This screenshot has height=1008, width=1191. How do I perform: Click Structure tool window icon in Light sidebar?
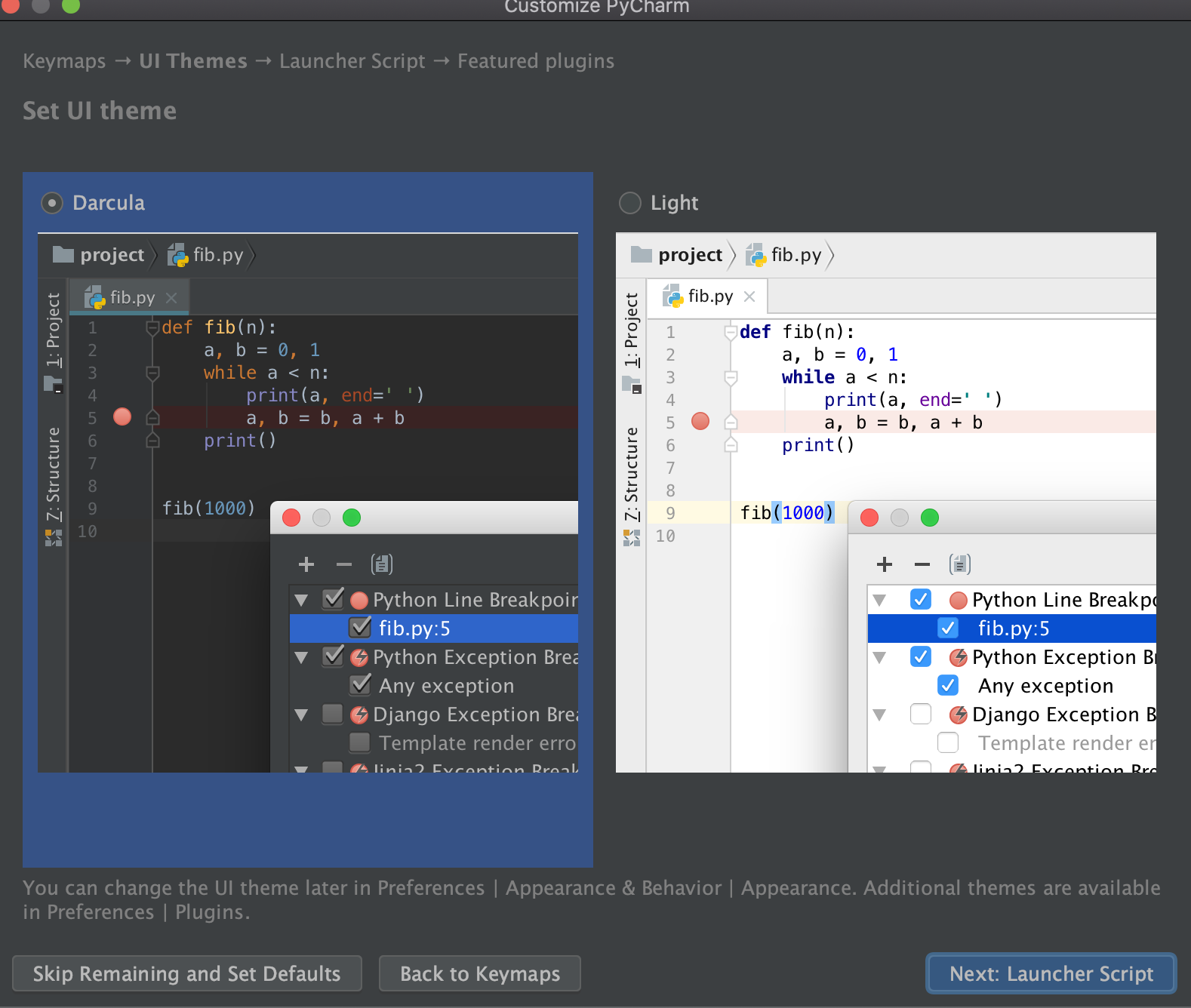[632, 537]
